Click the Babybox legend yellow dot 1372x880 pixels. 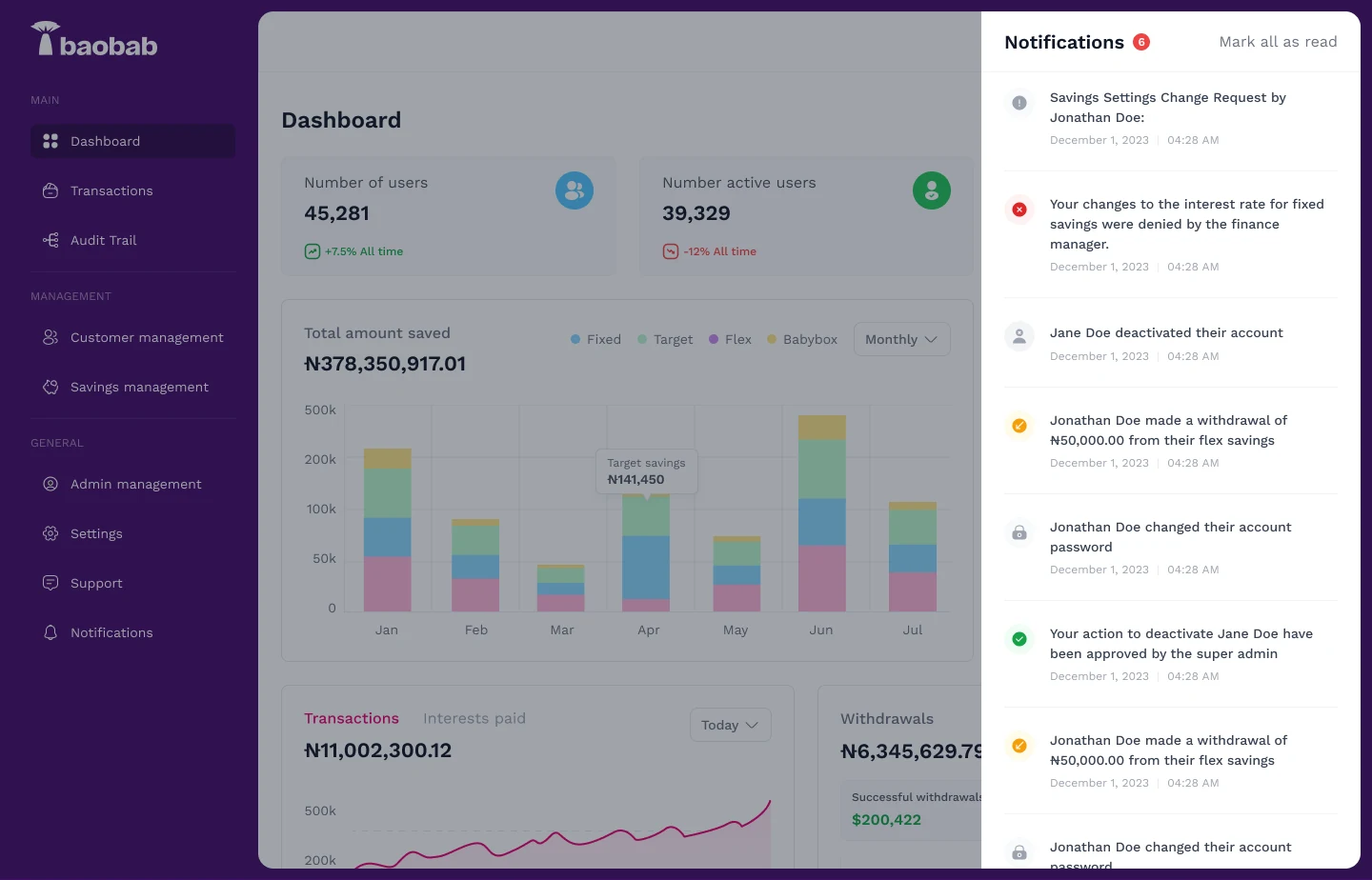(772, 339)
